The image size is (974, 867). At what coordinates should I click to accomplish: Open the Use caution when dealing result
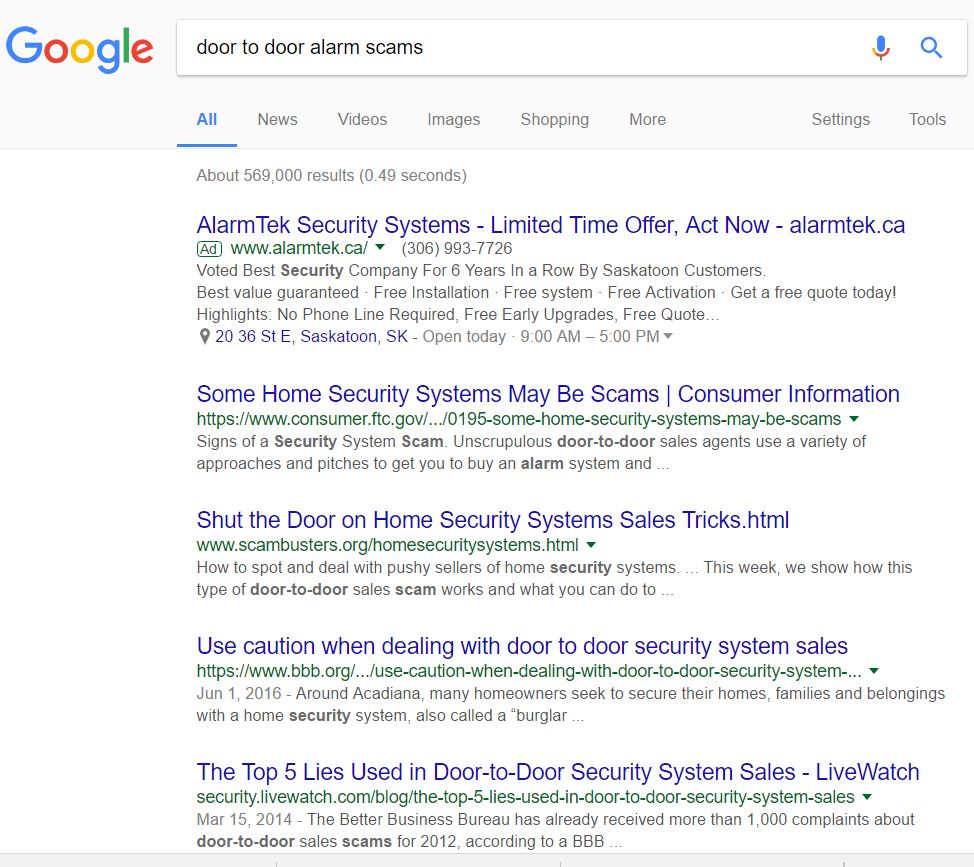coord(522,647)
